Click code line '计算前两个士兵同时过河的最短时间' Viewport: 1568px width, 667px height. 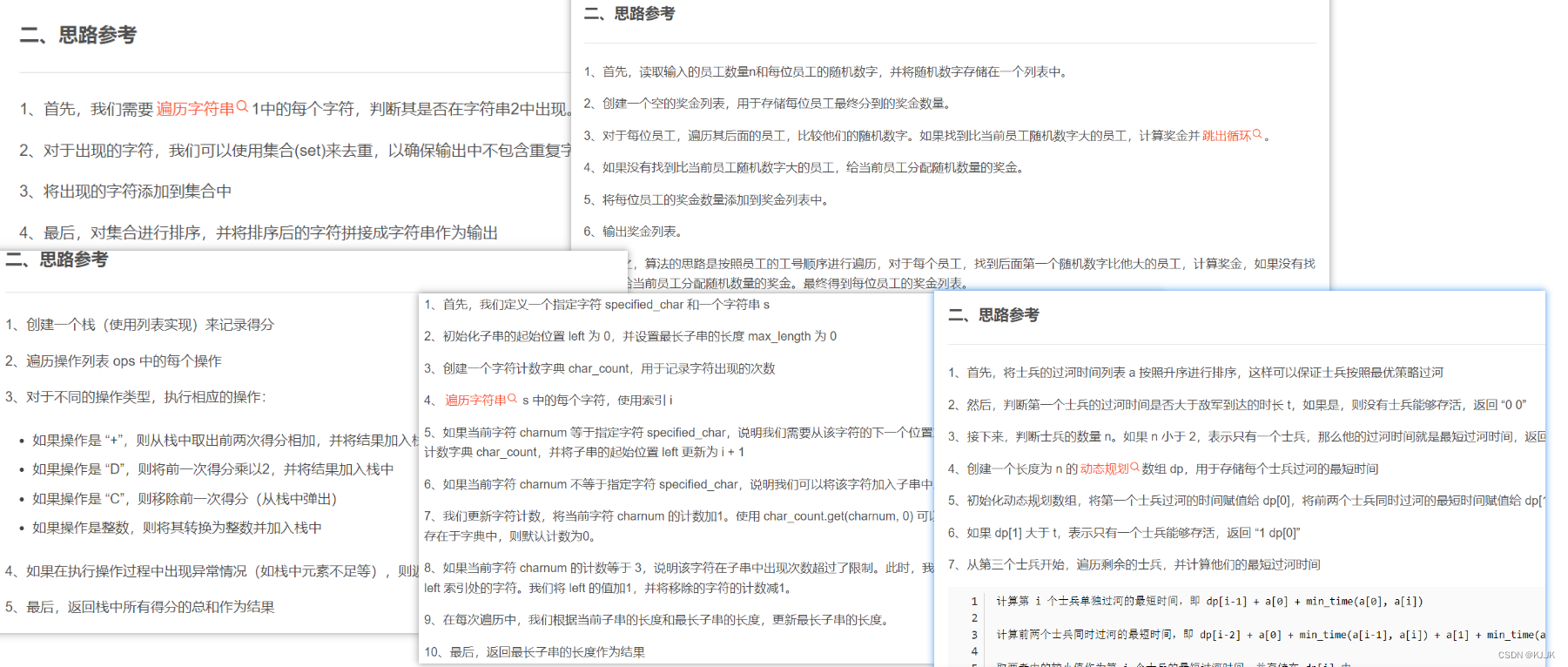[x=1270, y=635]
